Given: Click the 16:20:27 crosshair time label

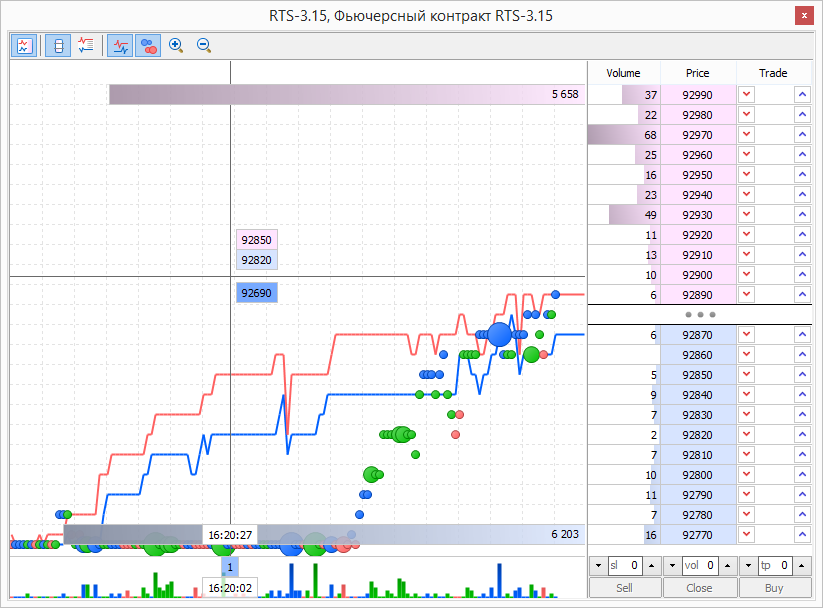Looking at the screenshot, I should [230, 535].
